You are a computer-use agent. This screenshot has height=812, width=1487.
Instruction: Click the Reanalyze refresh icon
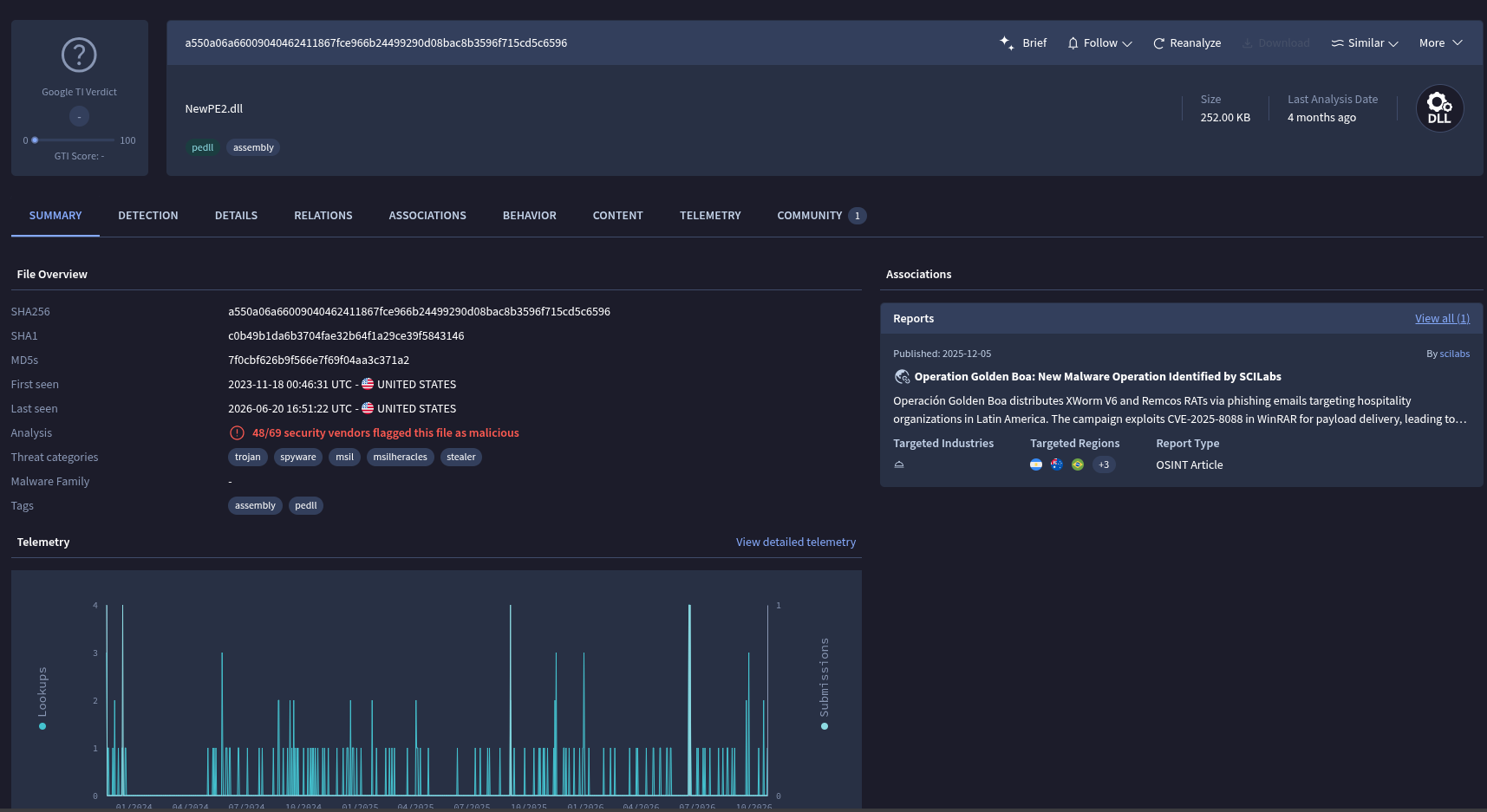[1158, 43]
